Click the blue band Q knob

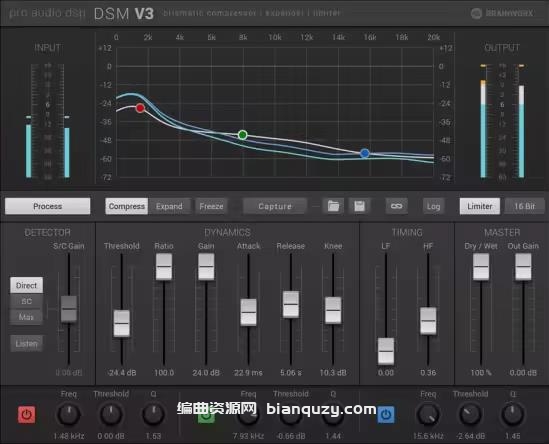(x=513, y=415)
